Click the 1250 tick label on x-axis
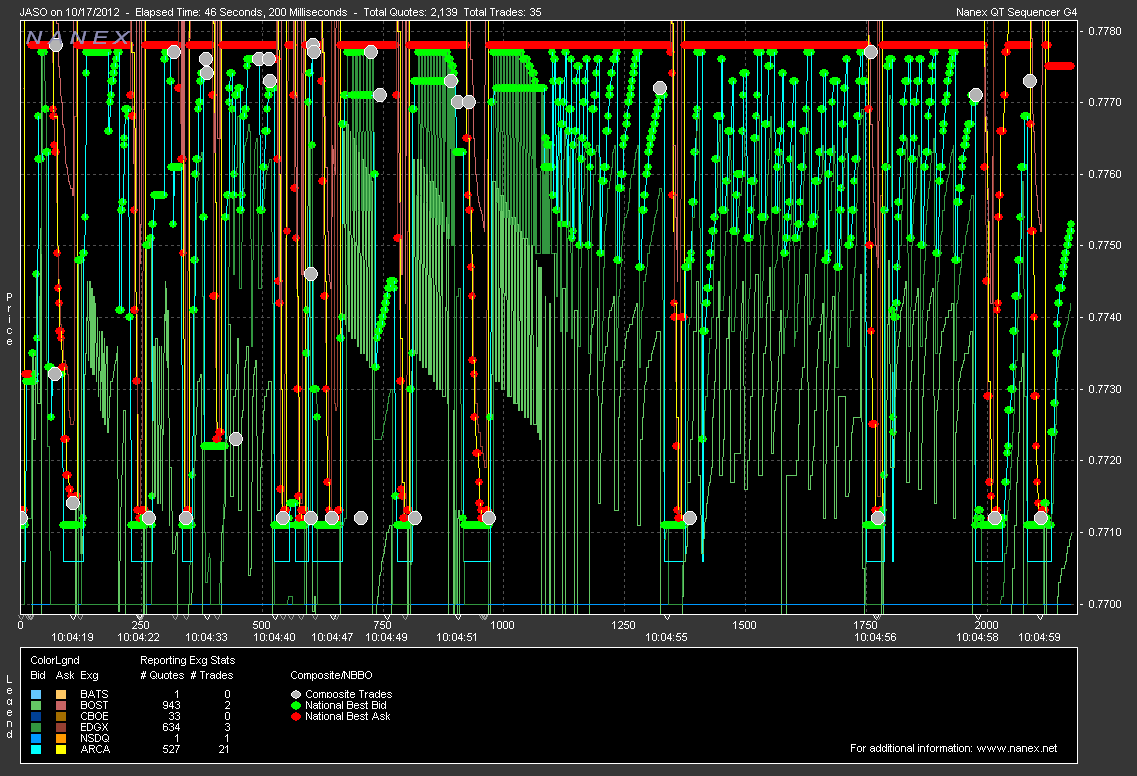This screenshot has height=776, width=1137. tap(623, 625)
